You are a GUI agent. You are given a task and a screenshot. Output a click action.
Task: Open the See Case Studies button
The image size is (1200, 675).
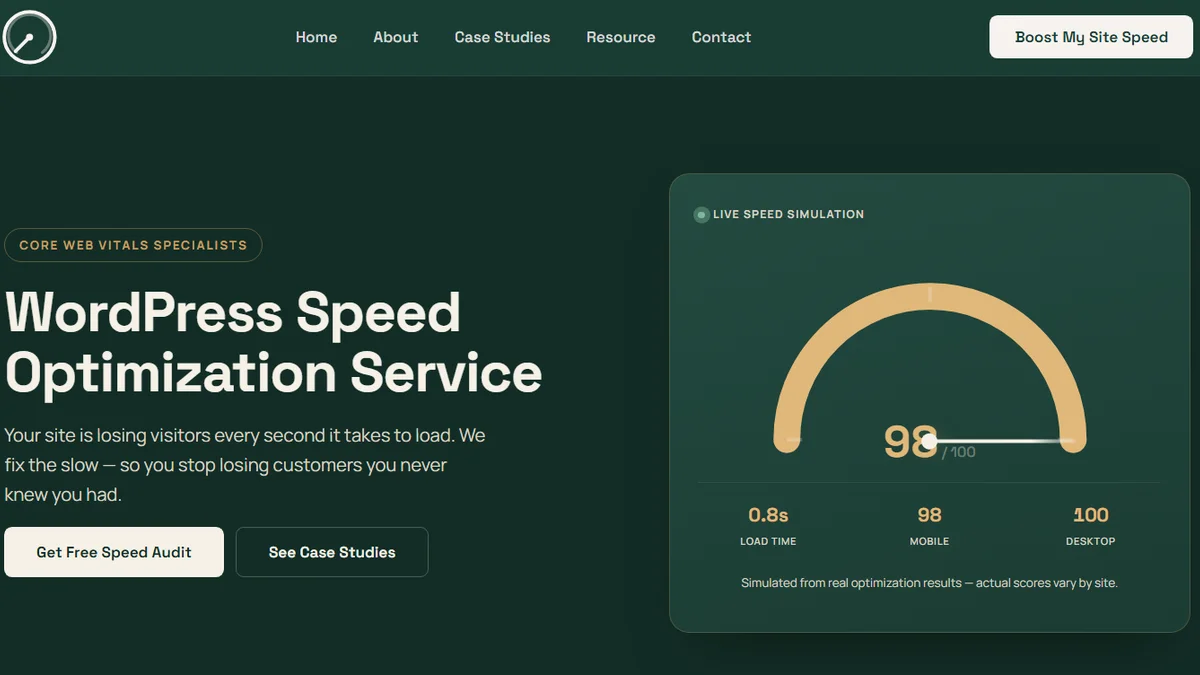(x=332, y=552)
